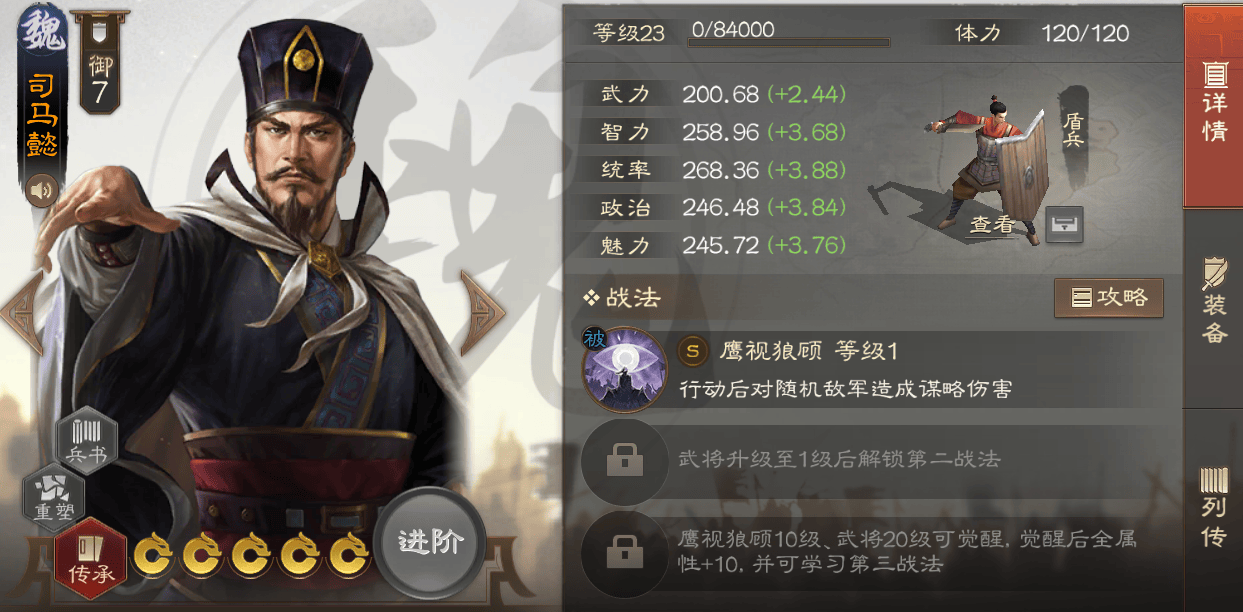Click the round 进阶 advancement button

[x=430, y=542]
